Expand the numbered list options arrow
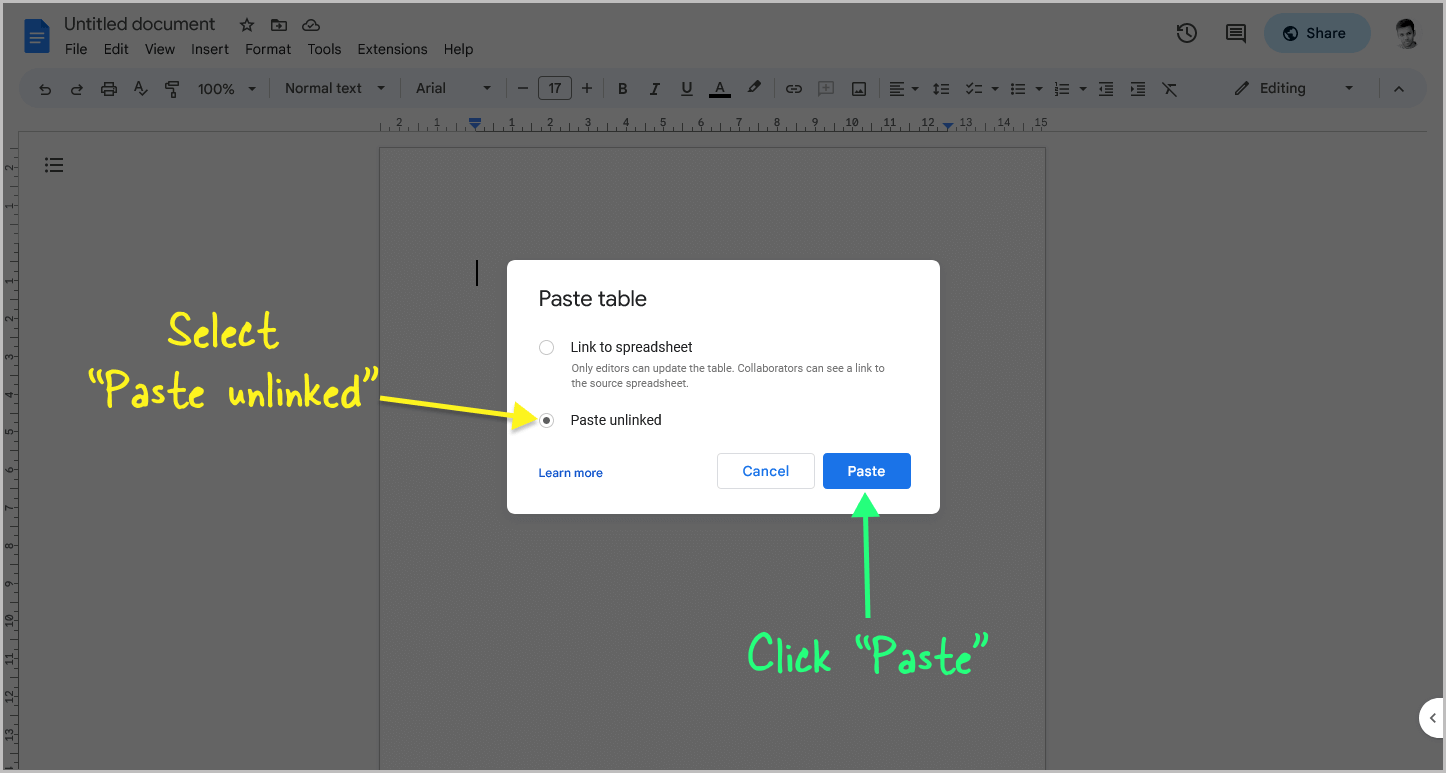The image size is (1446, 773). [1083, 89]
